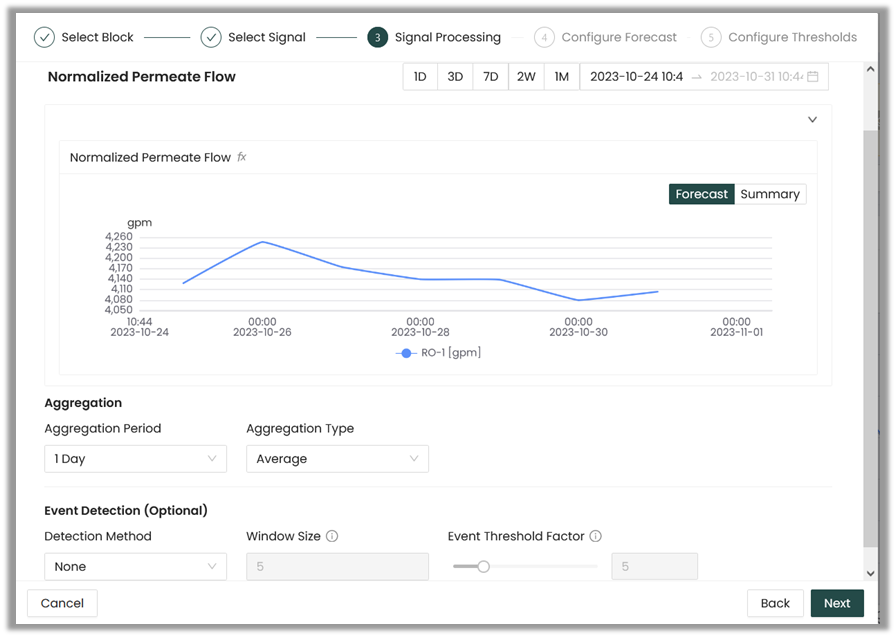Click the fx formula icon beside chart title

click(x=242, y=157)
